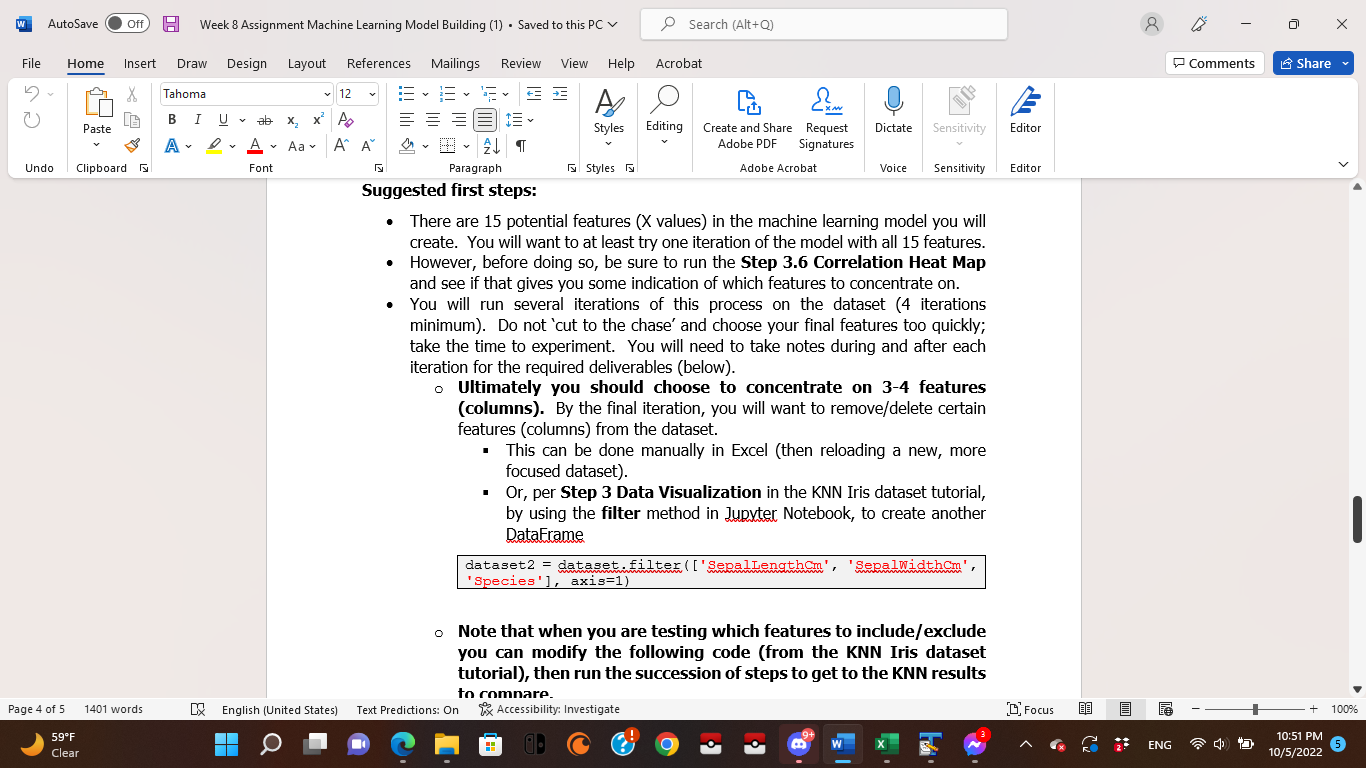Click the Clear All Formatting icon
The image size is (1366, 768).
click(346, 120)
